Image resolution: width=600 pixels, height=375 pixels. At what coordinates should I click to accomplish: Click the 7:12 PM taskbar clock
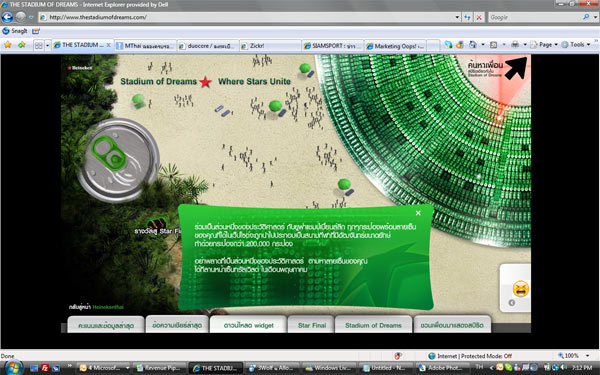click(x=582, y=368)
